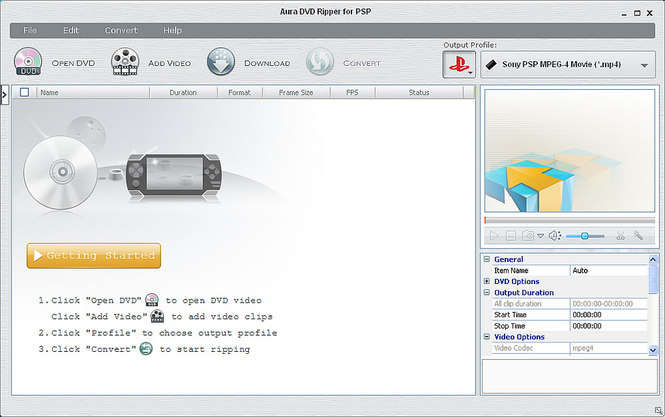
Task: Open the Convert menu
Action: [x=121, y=31]
